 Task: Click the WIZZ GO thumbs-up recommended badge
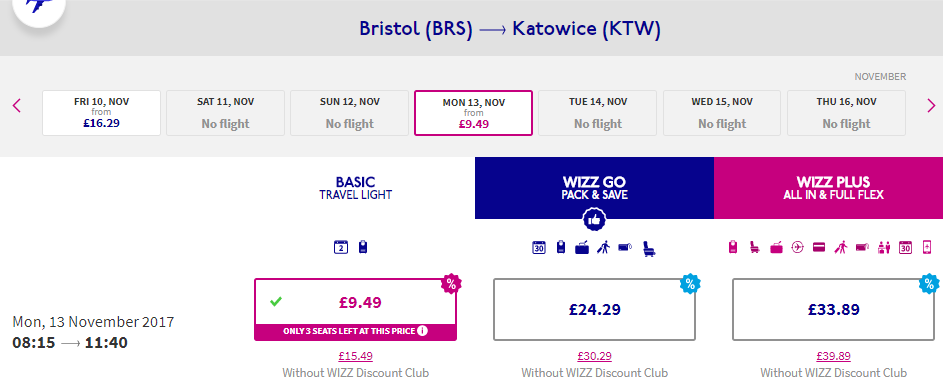point(594,220)
